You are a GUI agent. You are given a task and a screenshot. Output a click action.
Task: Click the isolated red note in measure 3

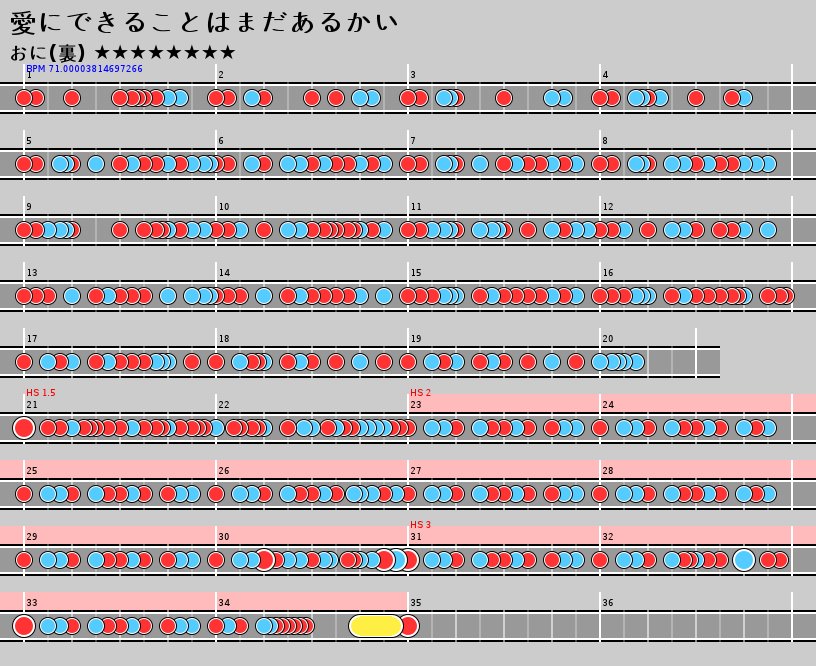504,98
